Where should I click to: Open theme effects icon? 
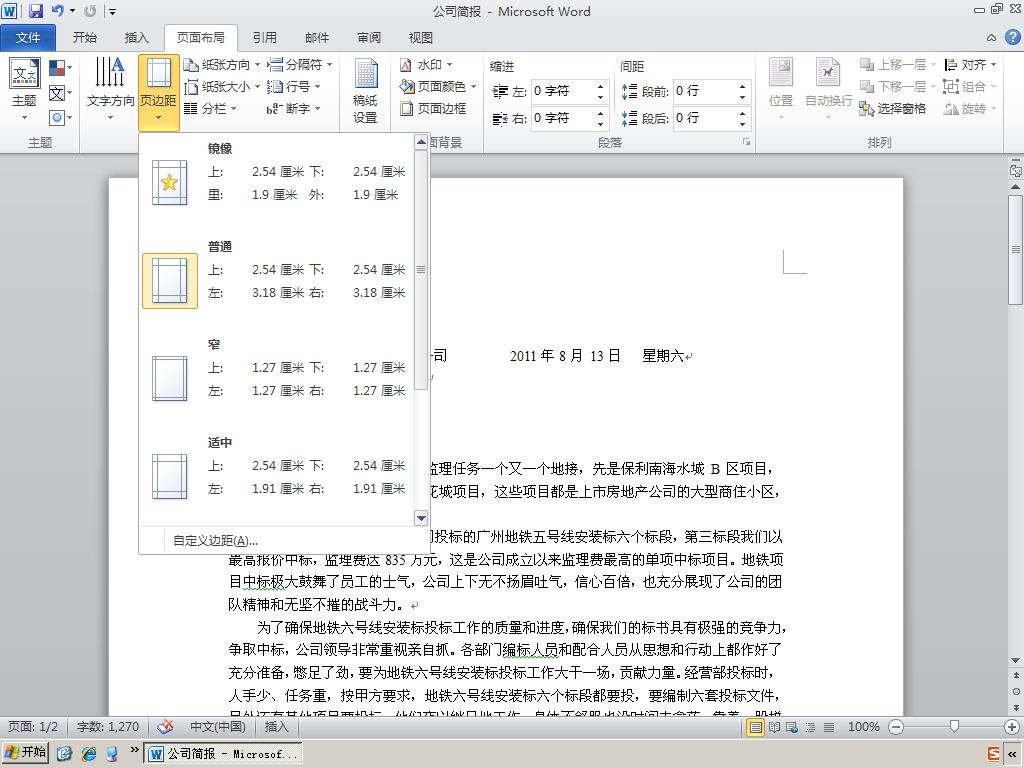pos(59,118)
